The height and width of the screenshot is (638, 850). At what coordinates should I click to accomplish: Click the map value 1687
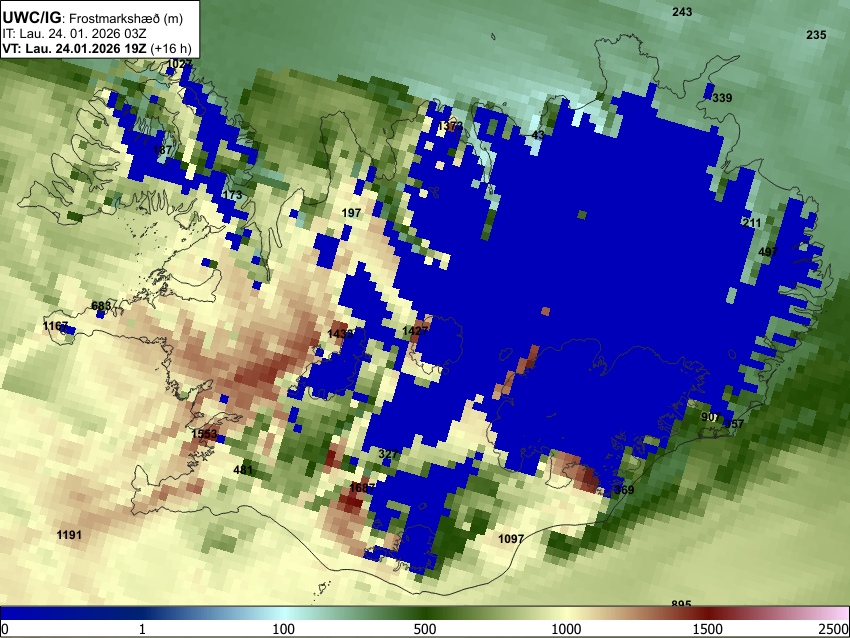362,488
